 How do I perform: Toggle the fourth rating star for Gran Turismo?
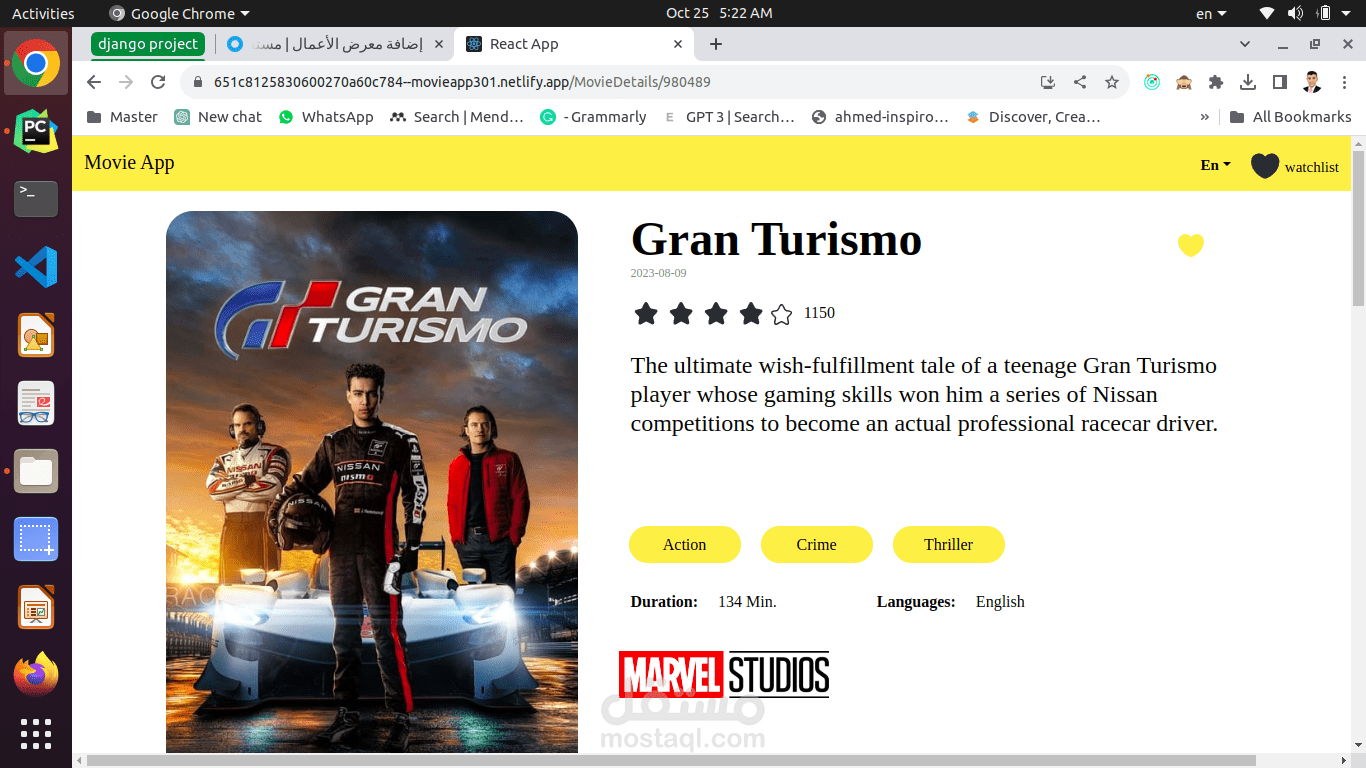[x=751, y=313]
